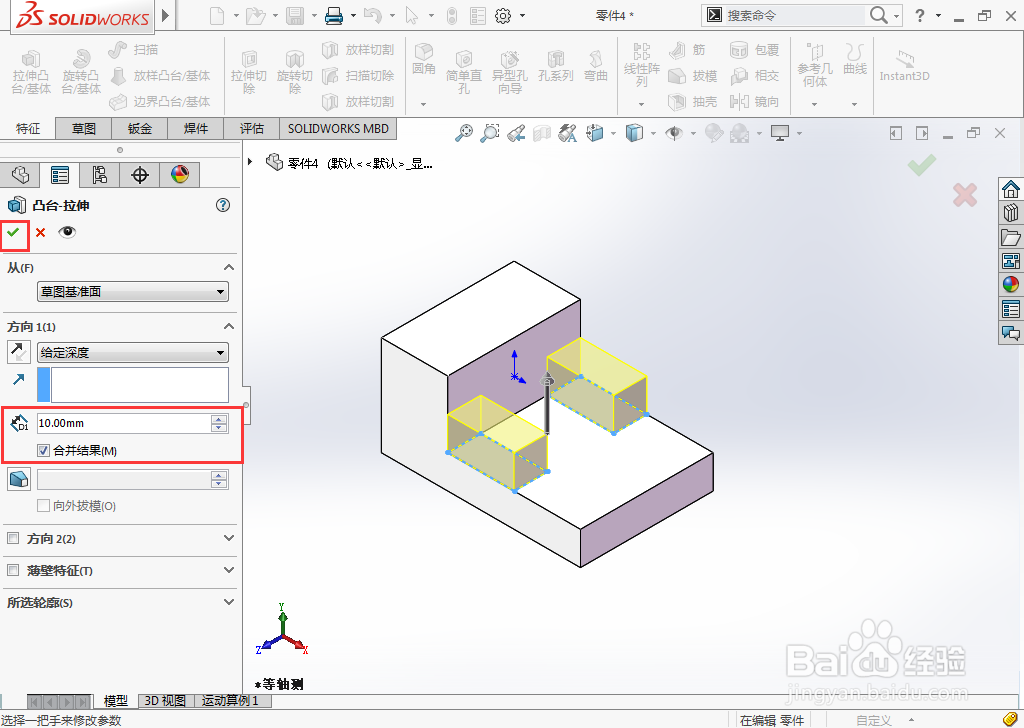Switch to the 特征 ribbon tab
1024x728 pixels.
click(27, 129)
